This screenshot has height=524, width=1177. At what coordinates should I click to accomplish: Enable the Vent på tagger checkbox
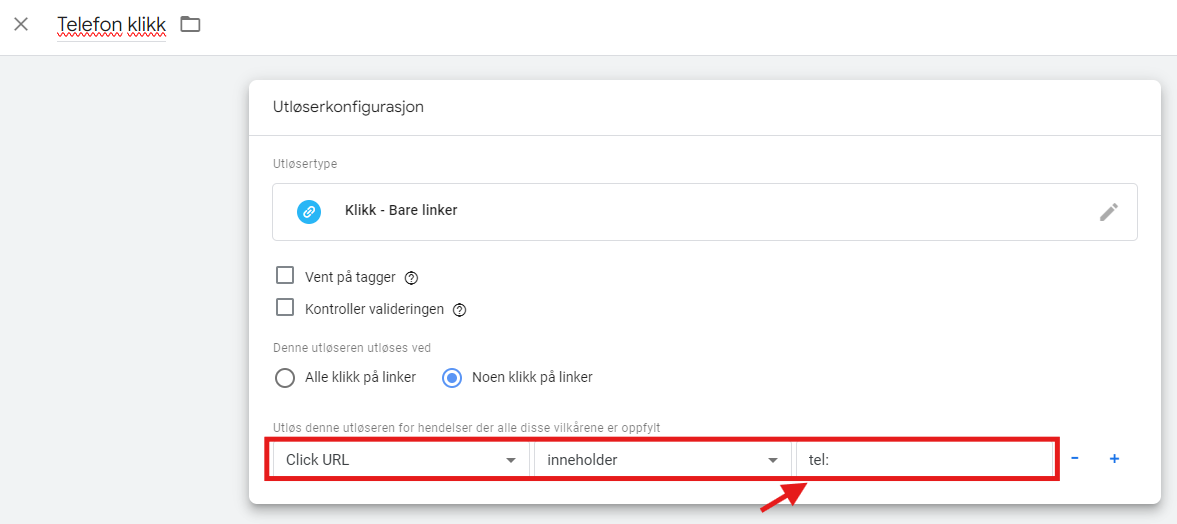click(x=285, y=276)
